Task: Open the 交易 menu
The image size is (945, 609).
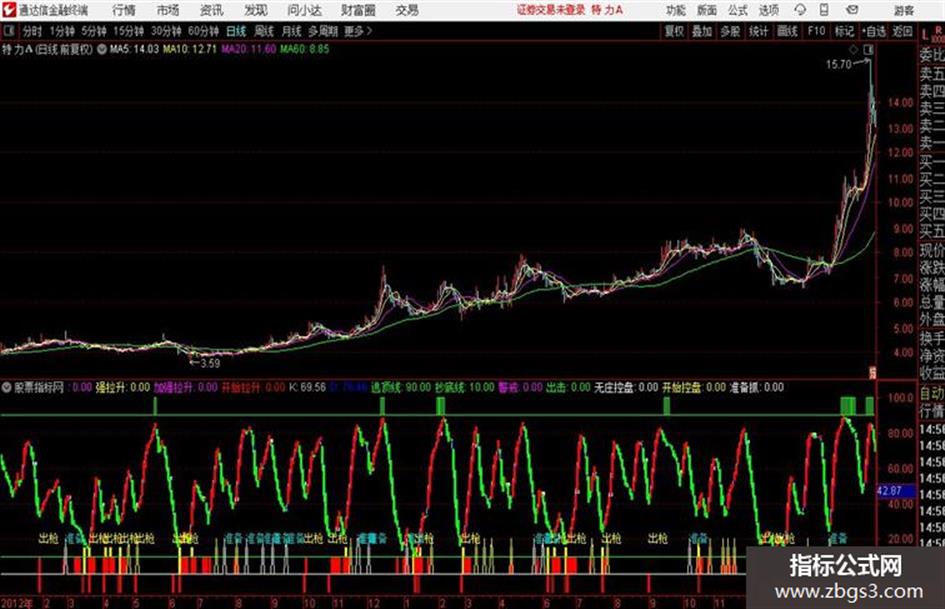Action: pyautogui.click(x=407, y=10)
